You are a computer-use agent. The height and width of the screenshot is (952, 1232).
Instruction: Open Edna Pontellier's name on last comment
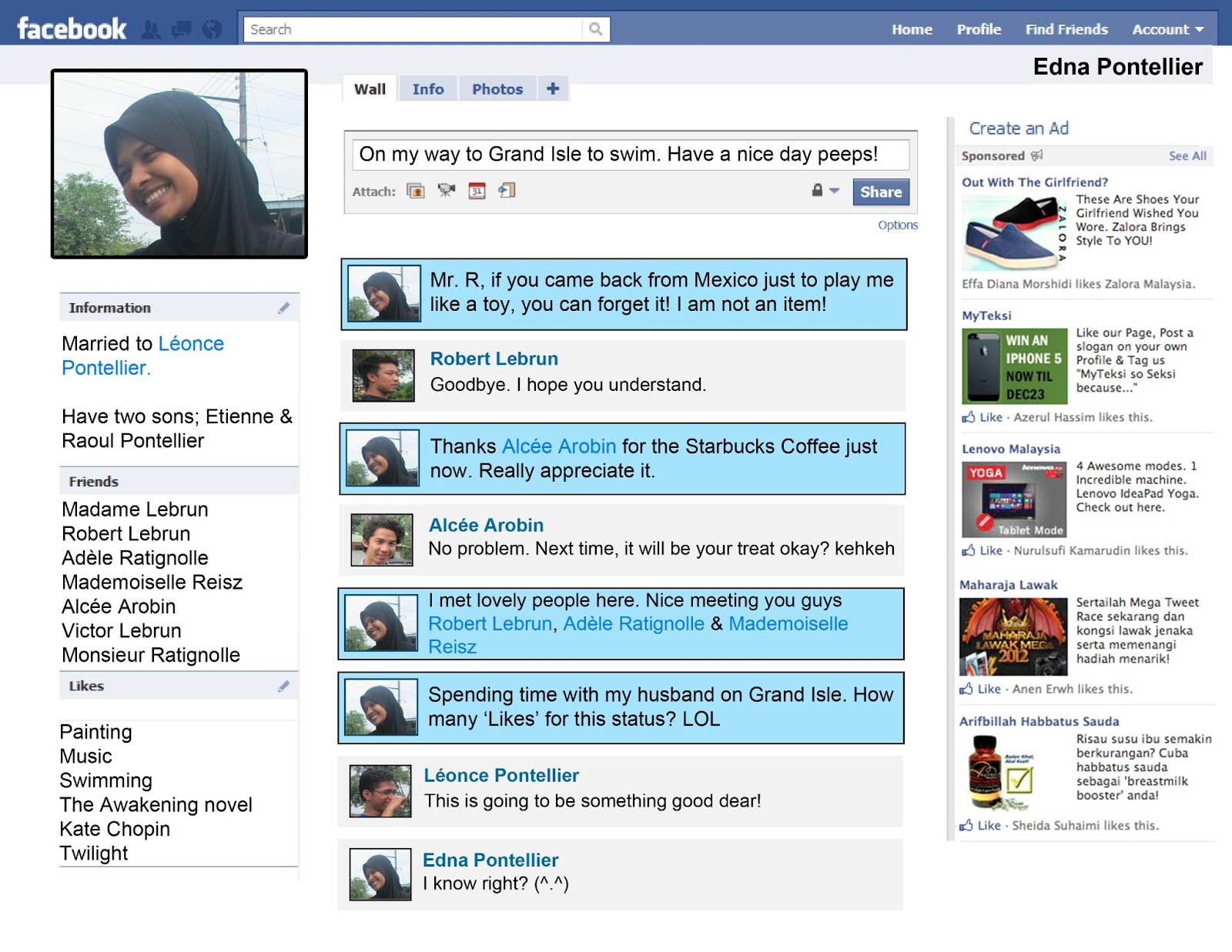[490, 860]
